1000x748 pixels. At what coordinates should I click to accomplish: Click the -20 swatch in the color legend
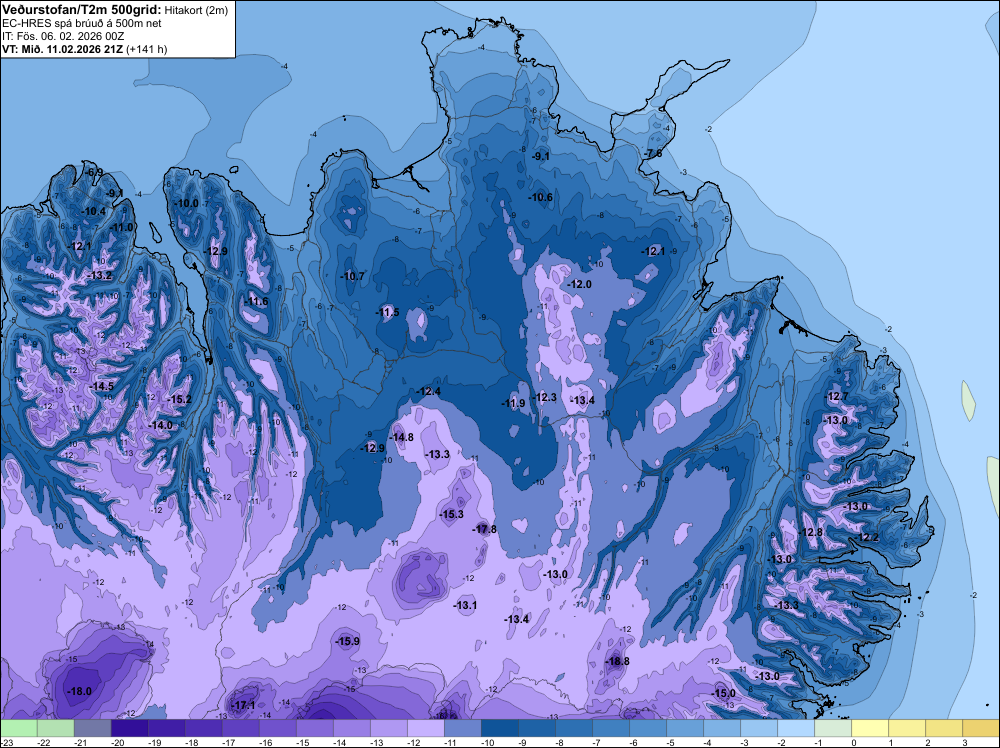coord(129,728)
